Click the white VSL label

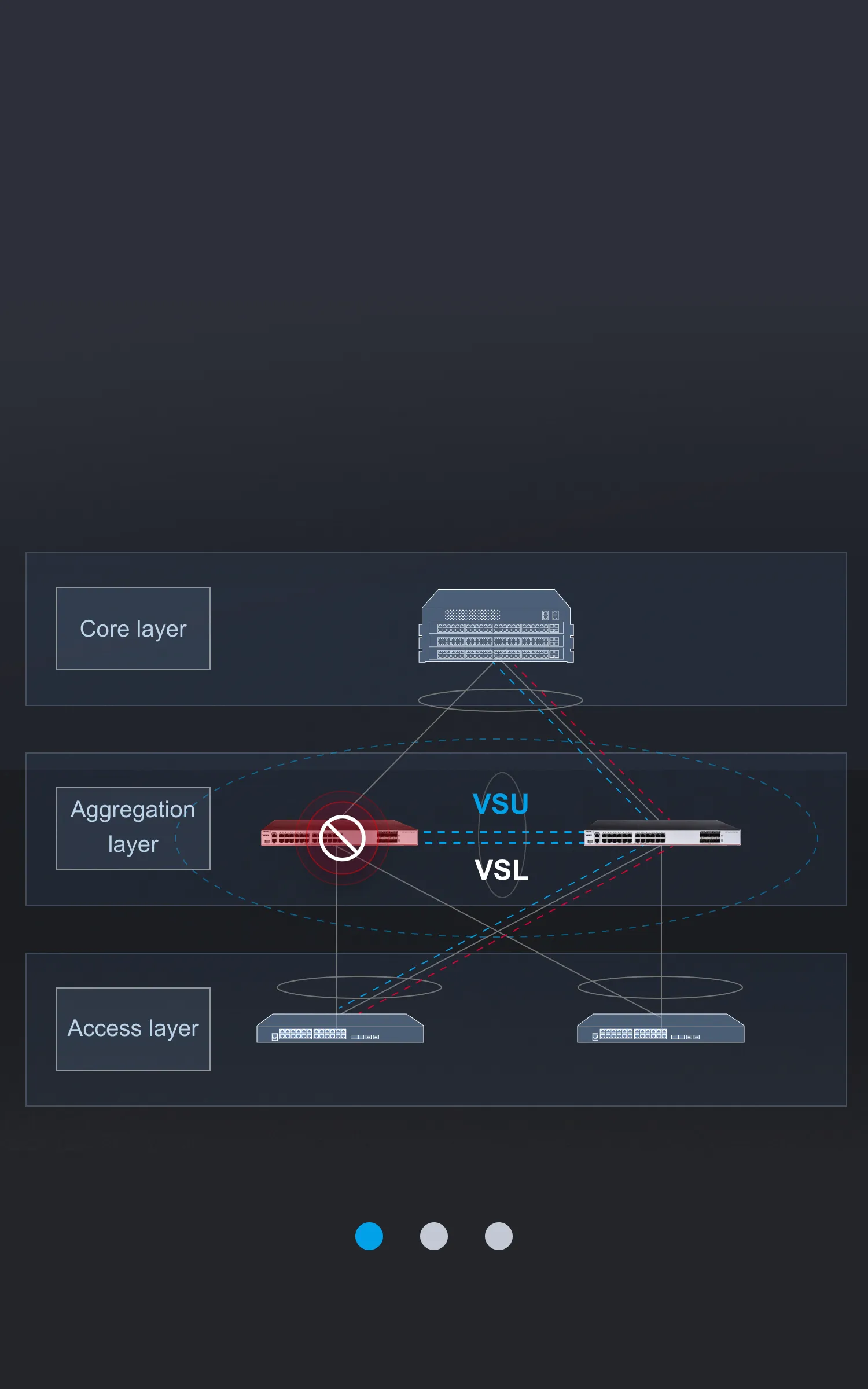point(501,870)
